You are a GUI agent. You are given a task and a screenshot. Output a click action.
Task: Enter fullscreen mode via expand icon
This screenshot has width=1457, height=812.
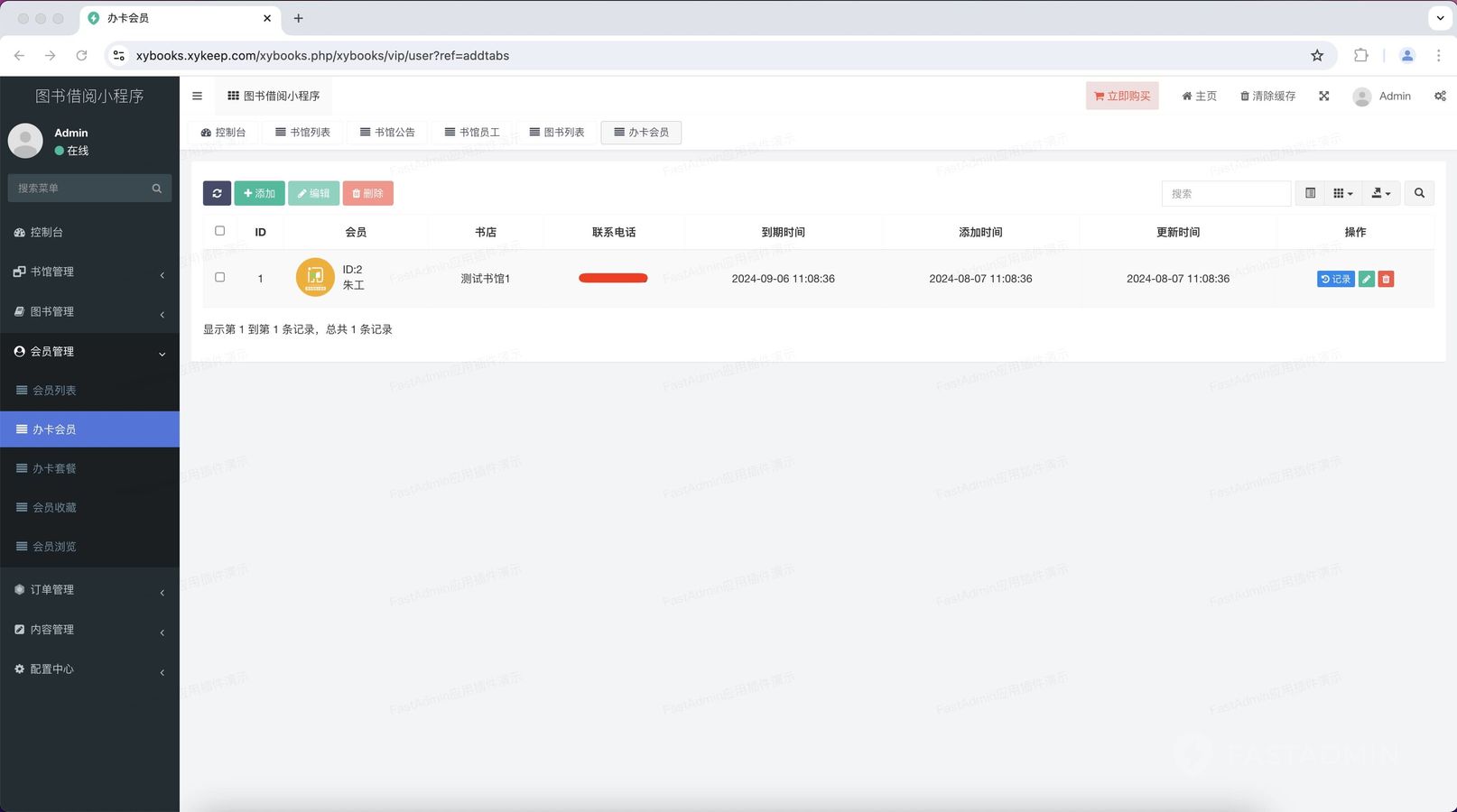tap(1323, 96)
